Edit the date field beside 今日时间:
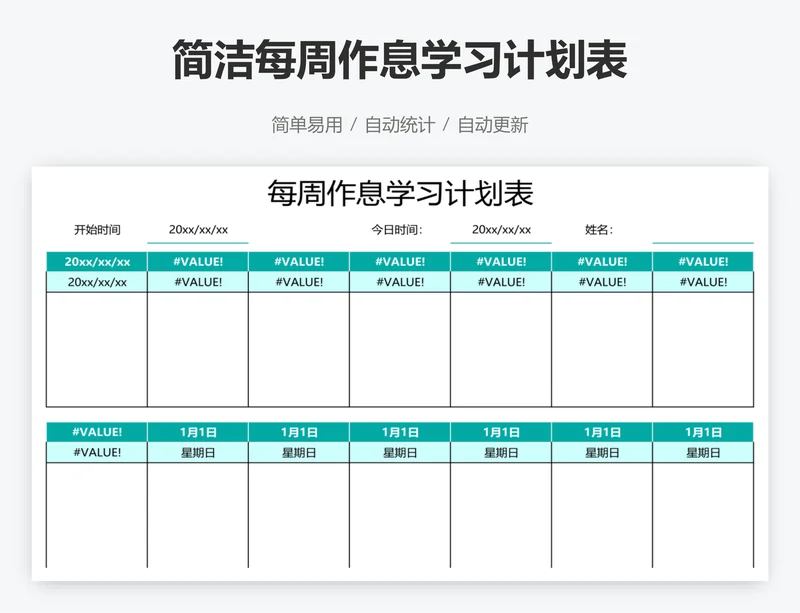 tap(501, 230)
